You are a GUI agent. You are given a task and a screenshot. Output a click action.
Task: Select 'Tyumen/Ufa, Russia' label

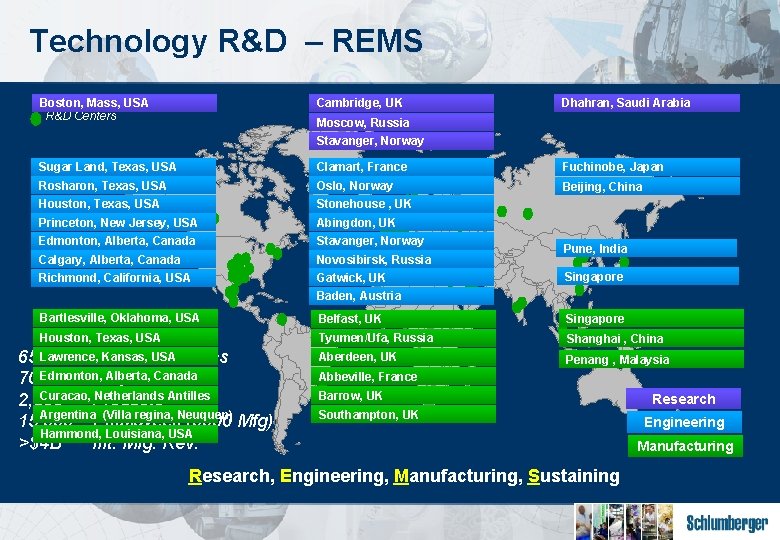pyautogui.click(x=403, y=338)
